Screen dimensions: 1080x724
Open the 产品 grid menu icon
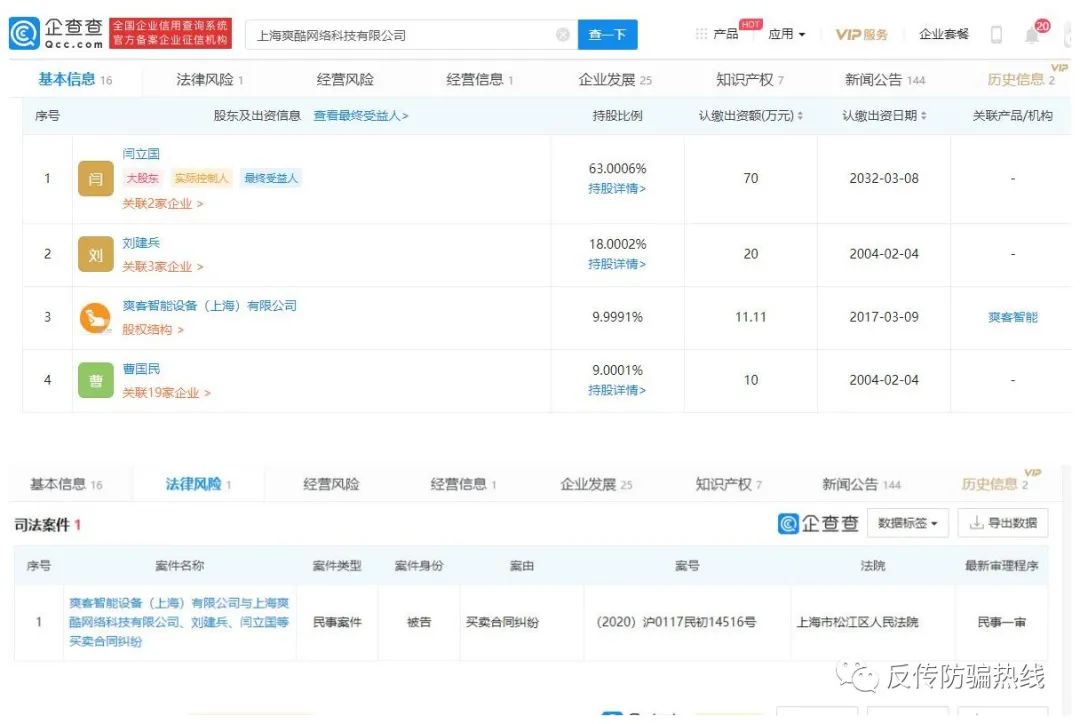coord(701,34)
